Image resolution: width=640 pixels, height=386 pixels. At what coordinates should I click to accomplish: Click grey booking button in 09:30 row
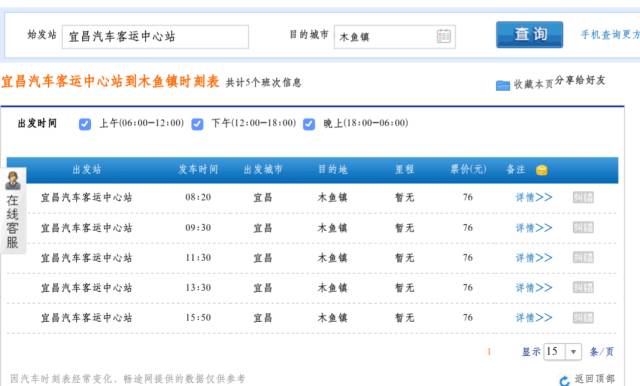click(583, 228)
